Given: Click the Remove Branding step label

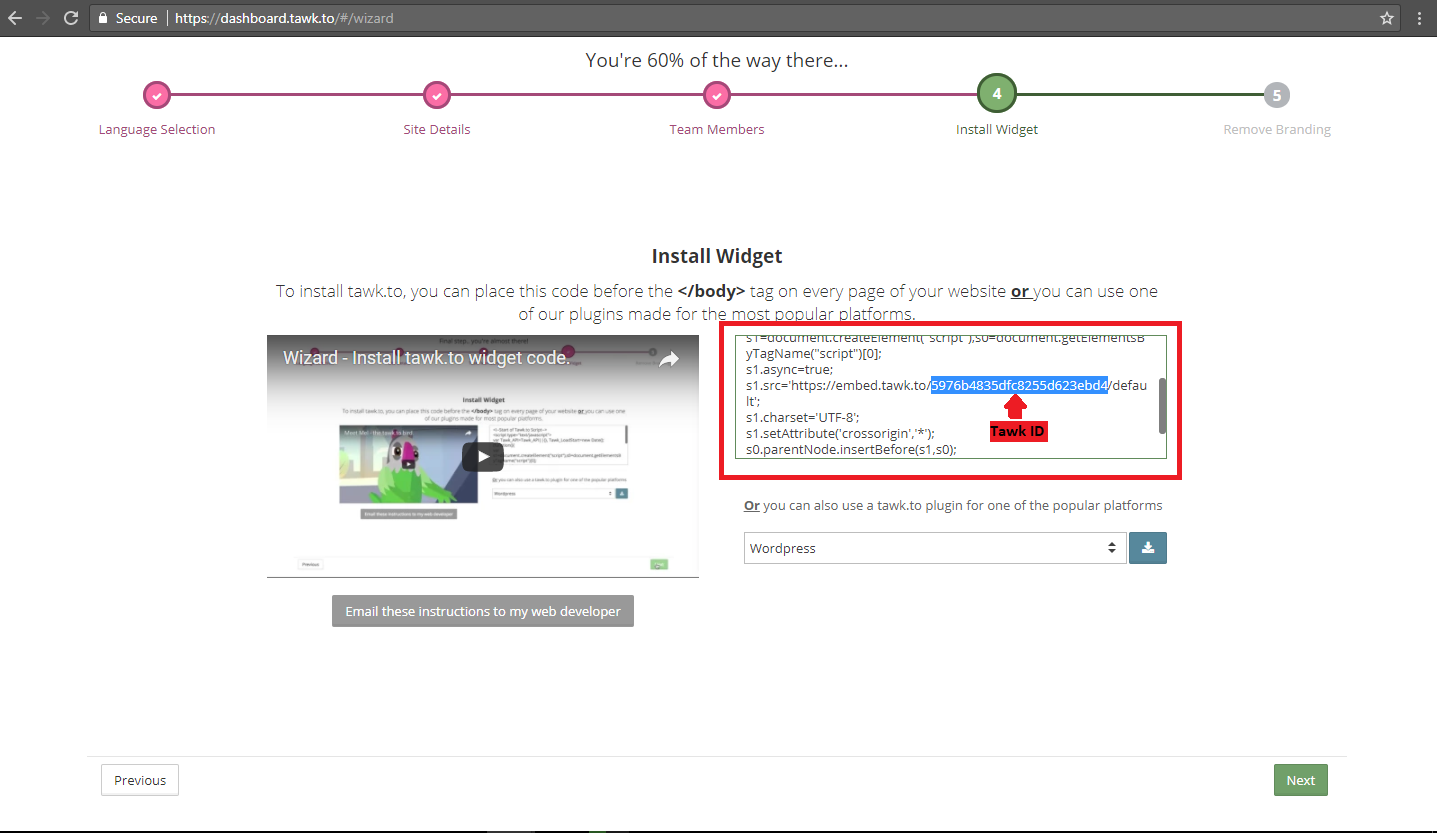Looking at the screenshot, I should click(1277, 129).
